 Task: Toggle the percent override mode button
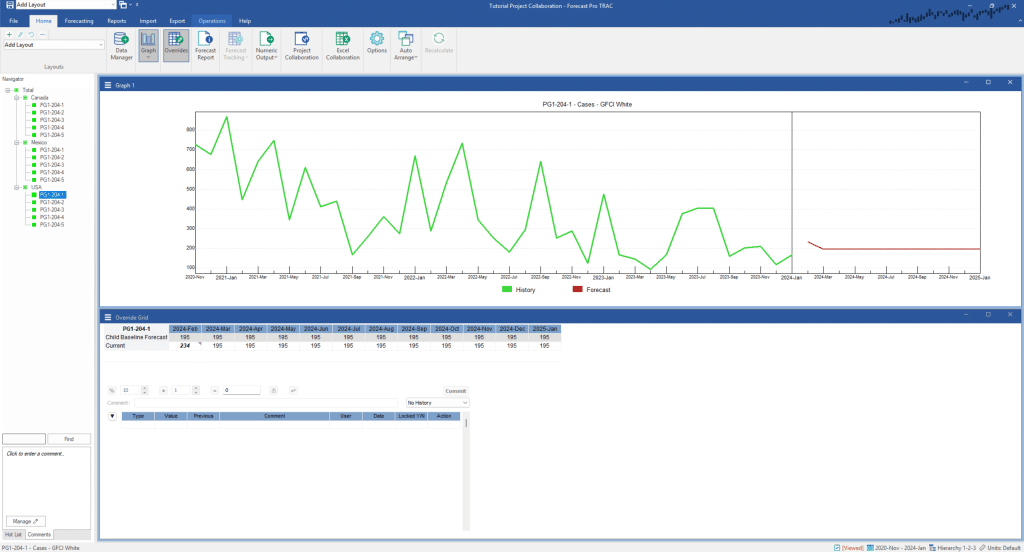pyautogui.click(x=112, y=390)
